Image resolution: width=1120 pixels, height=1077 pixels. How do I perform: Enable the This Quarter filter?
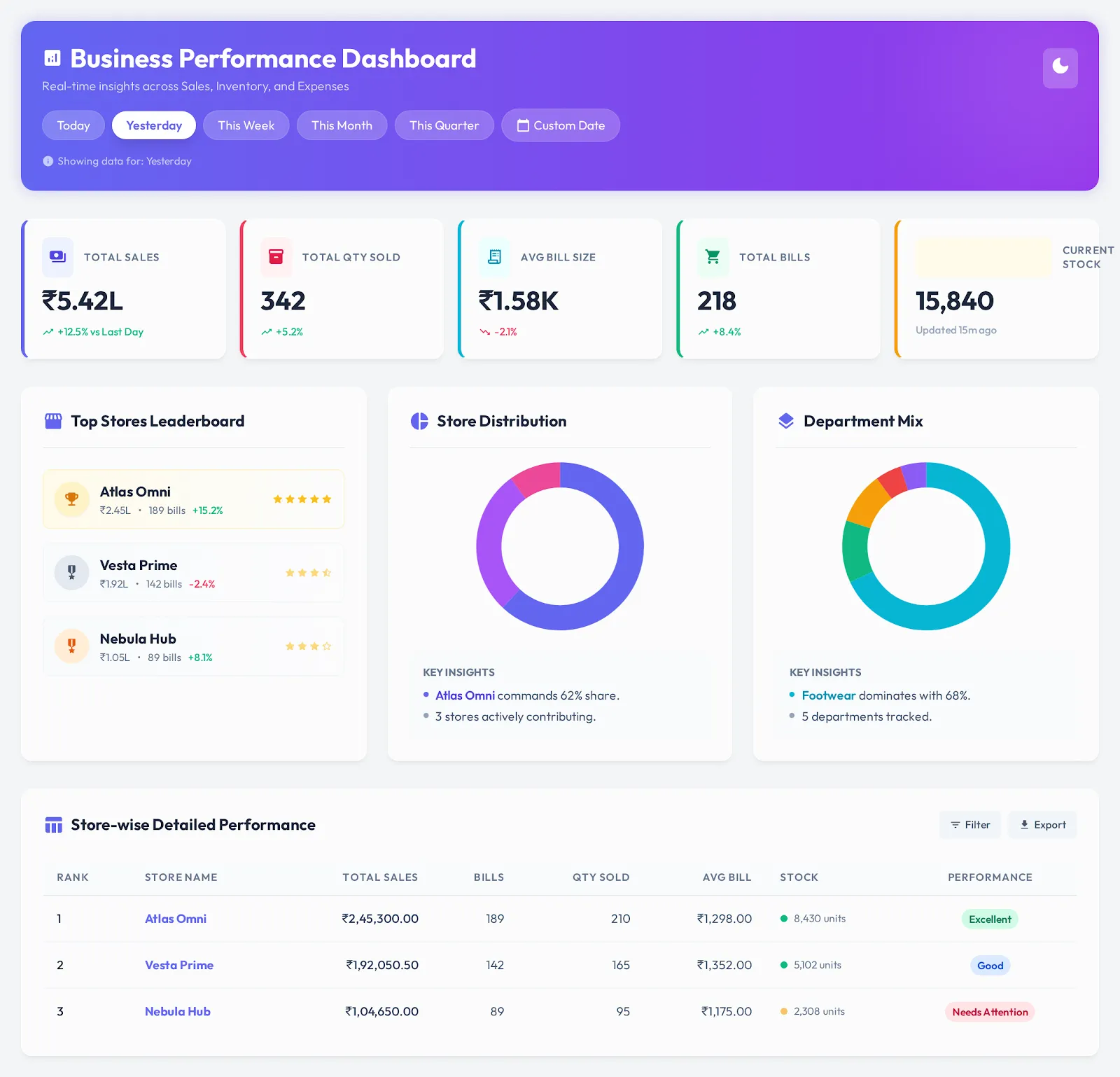(444, 125)
